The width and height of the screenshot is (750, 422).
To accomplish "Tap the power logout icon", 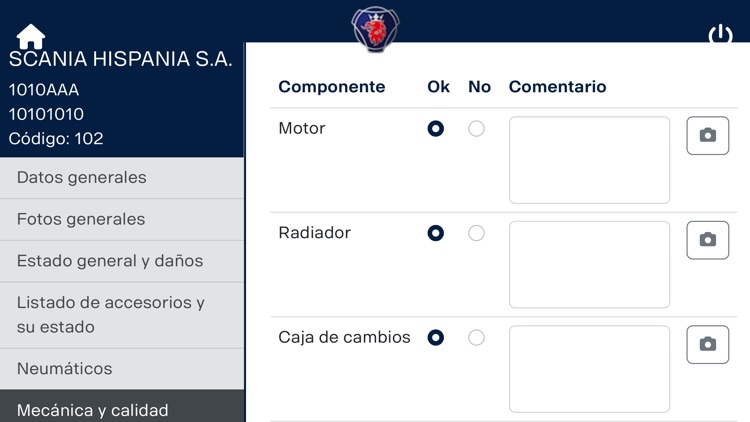I will point(720,35).
